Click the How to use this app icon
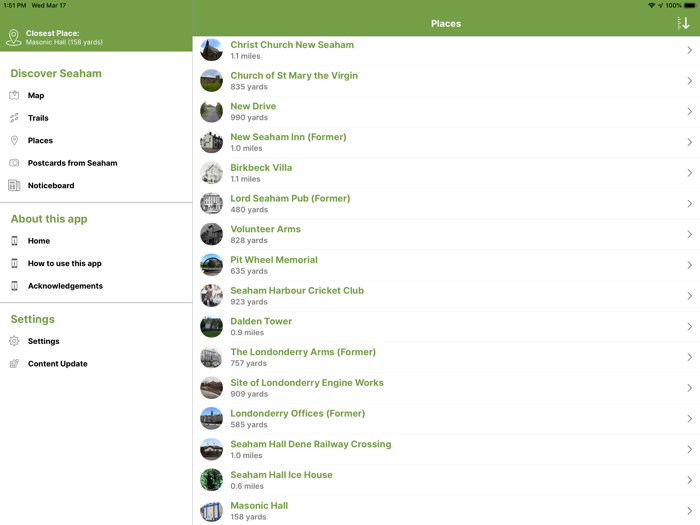This screenshot has height=525, width=700. (14, 263)
